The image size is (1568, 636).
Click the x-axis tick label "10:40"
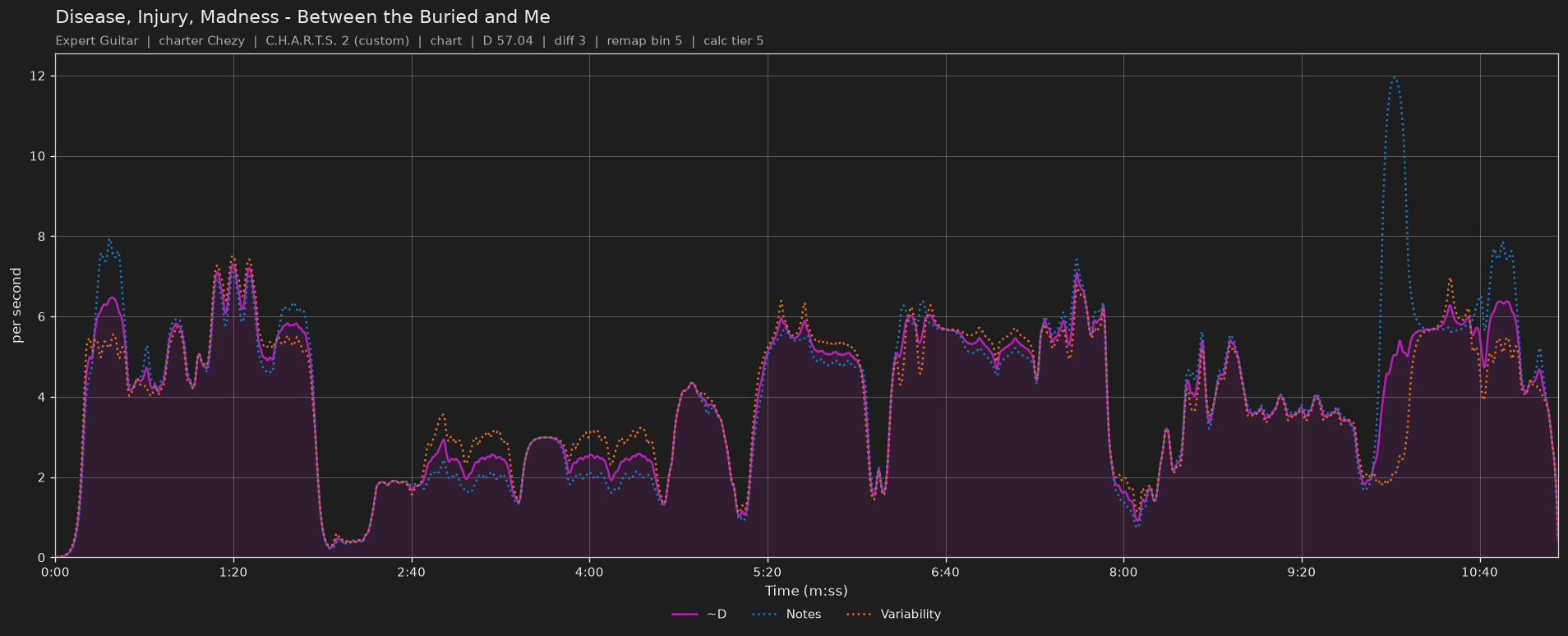click(x=1479, y=572)
